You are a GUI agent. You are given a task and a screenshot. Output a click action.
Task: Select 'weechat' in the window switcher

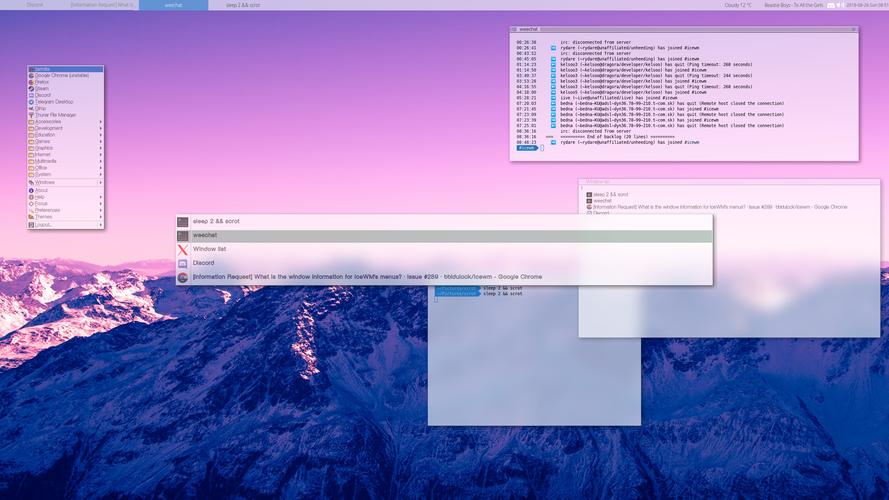(444, 235)
